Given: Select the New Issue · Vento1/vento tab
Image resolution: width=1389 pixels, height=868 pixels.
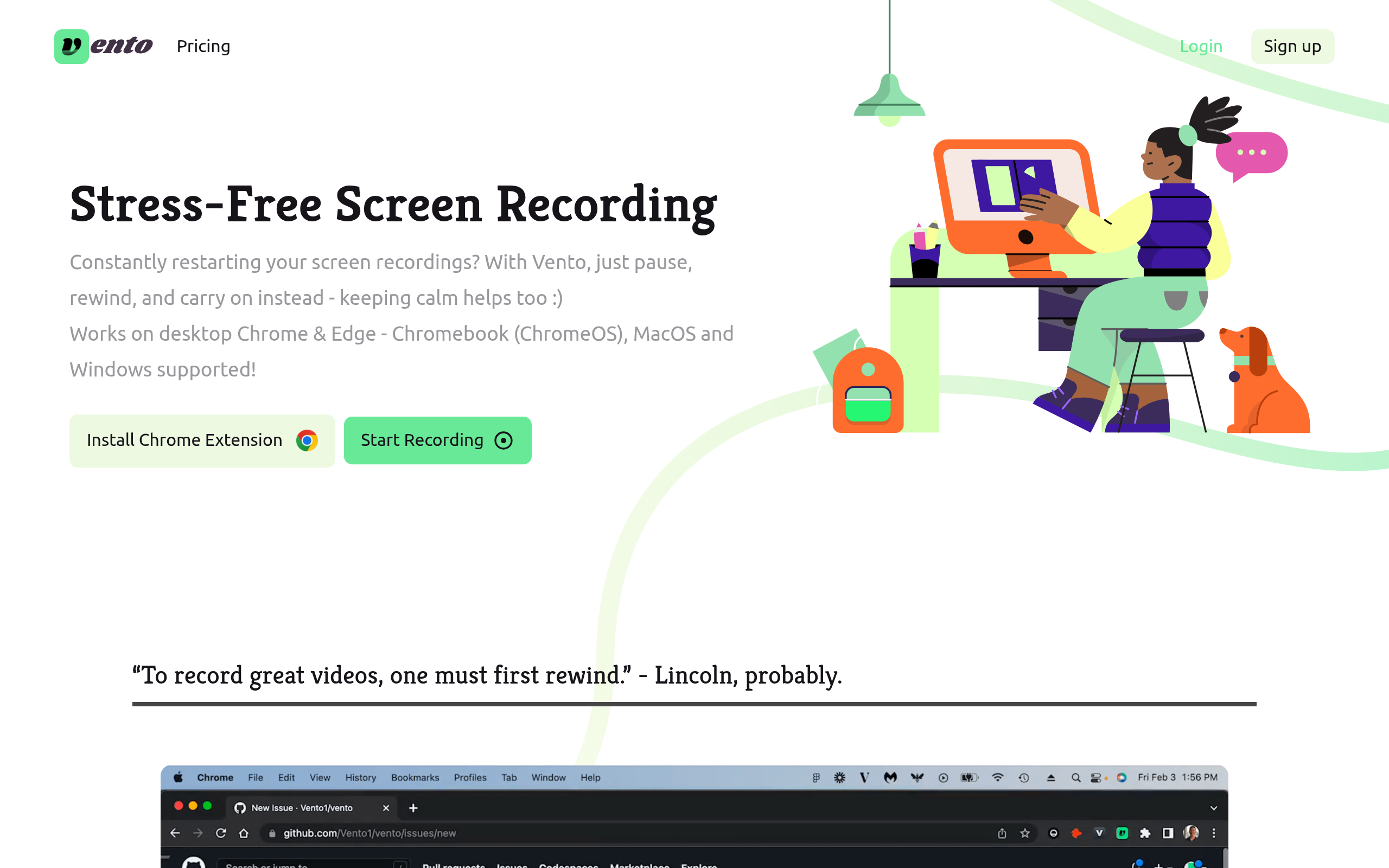Looking at the screenshot, I should pos(302,808).
